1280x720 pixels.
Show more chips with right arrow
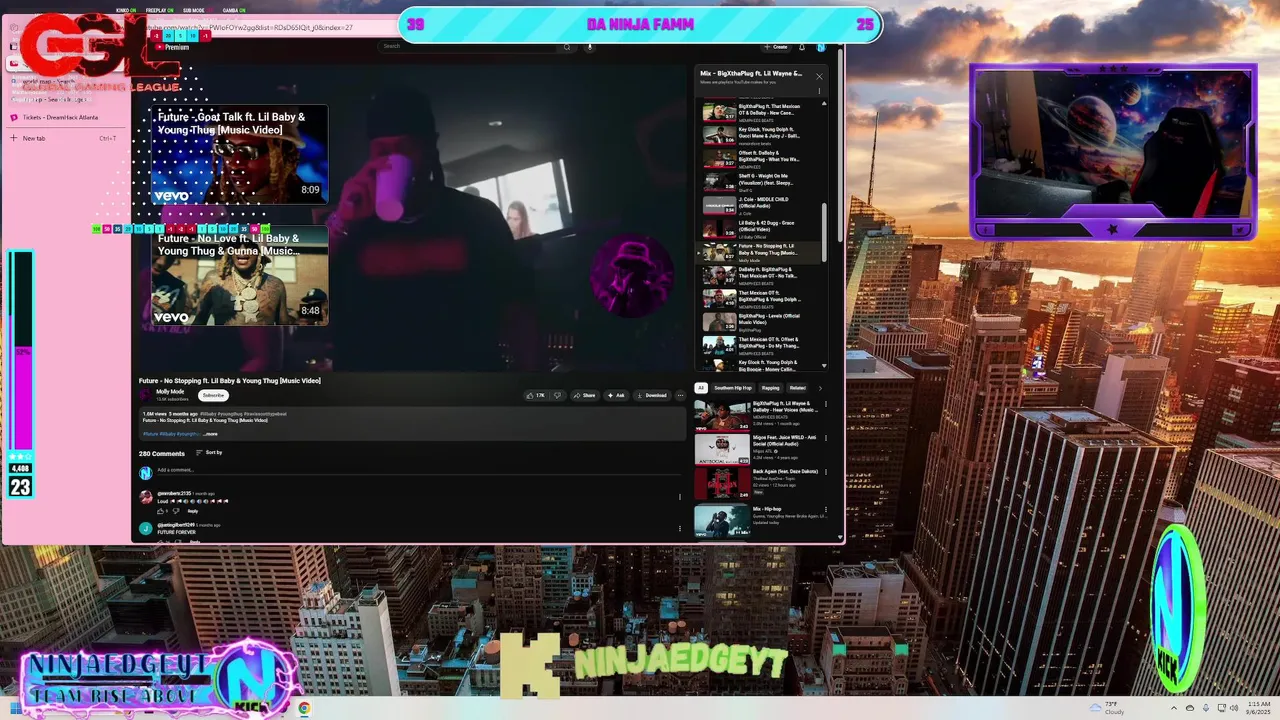point(820,388)
